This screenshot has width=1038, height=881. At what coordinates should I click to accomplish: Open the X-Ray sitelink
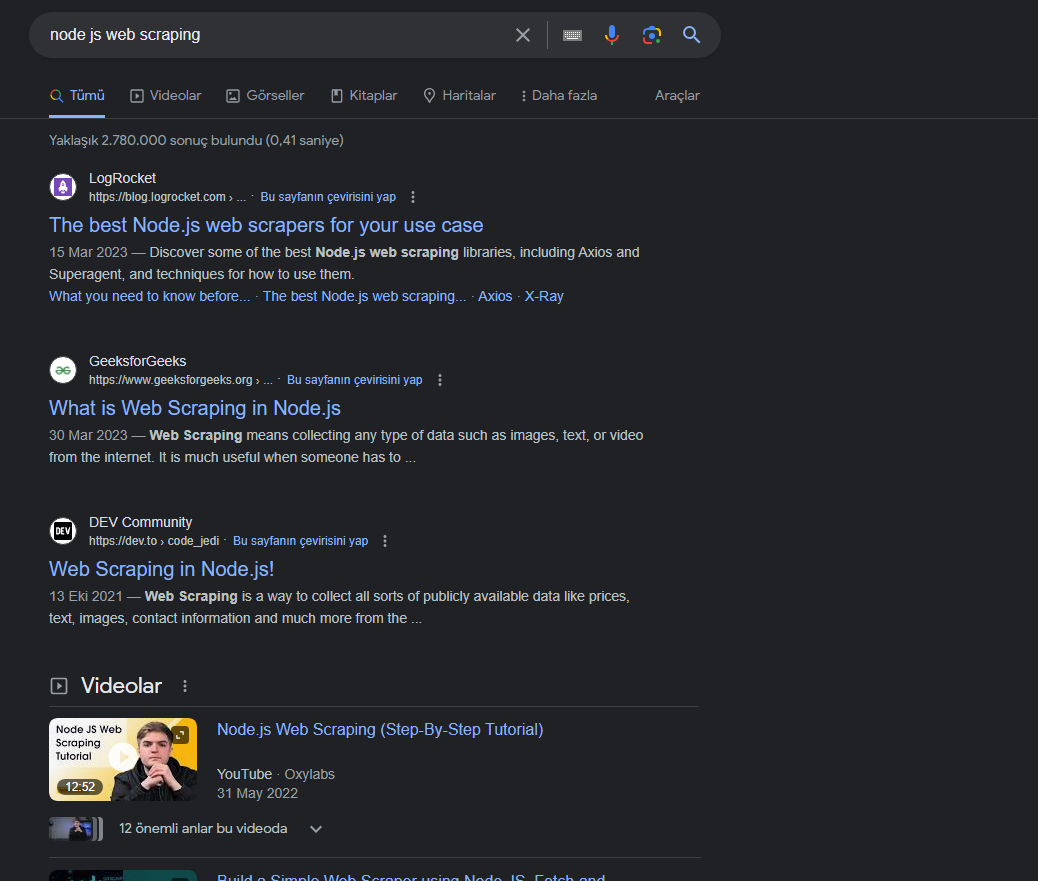click(x=544, y=297)
